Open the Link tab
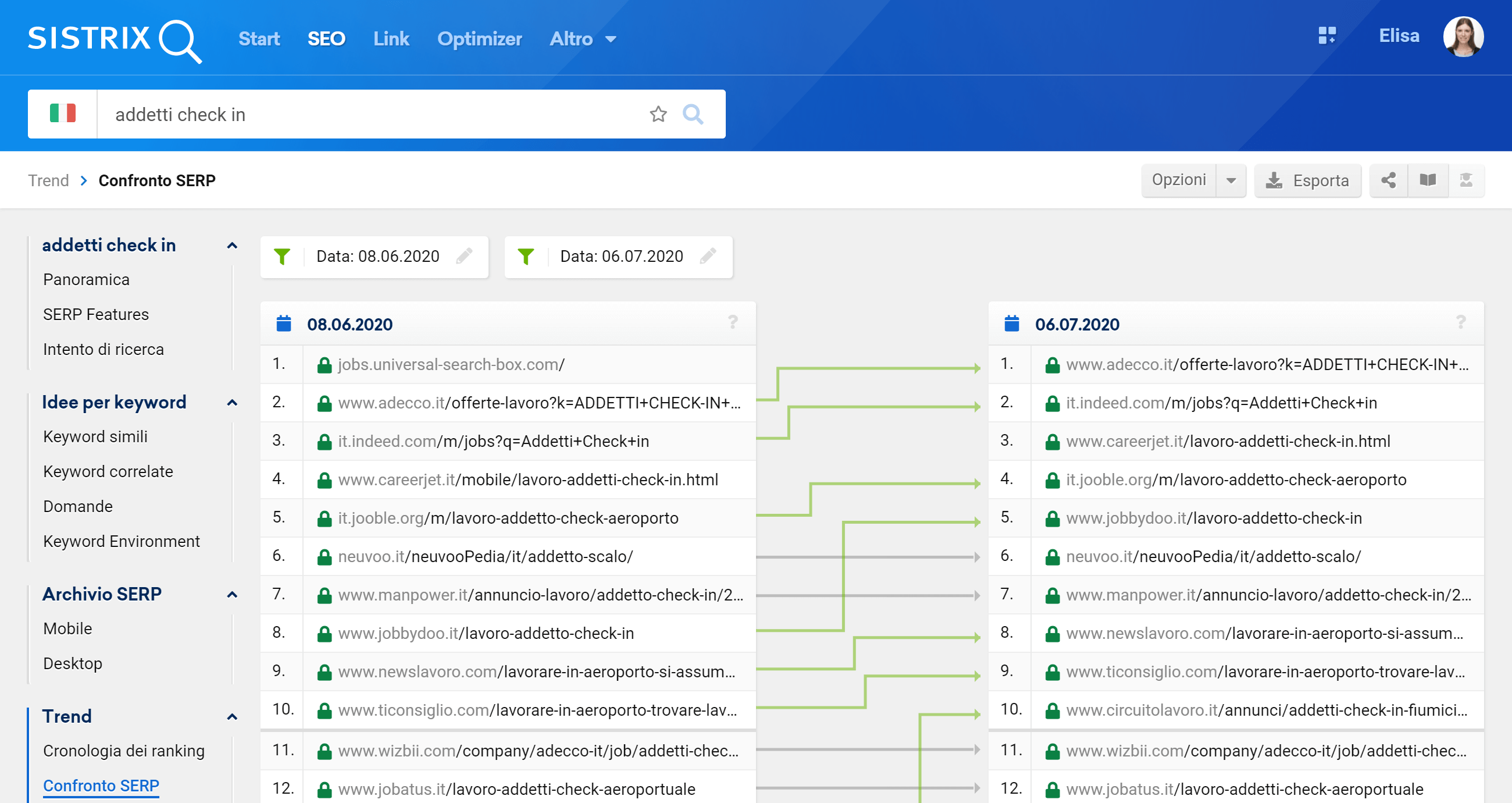The width and height of the screenshot is (1512, 803). click(391, 39)
